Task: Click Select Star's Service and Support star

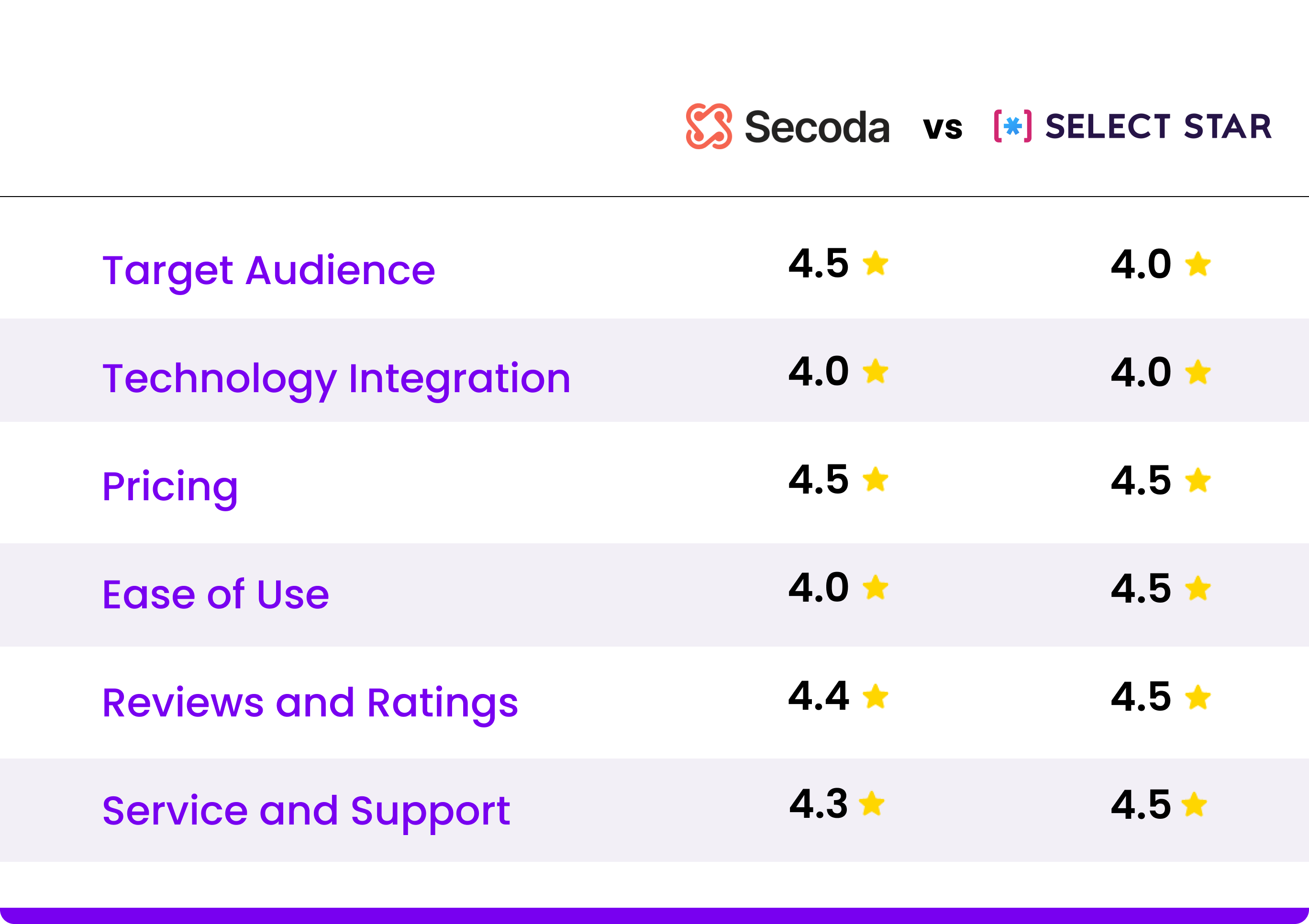Action: click(1194, 805)
